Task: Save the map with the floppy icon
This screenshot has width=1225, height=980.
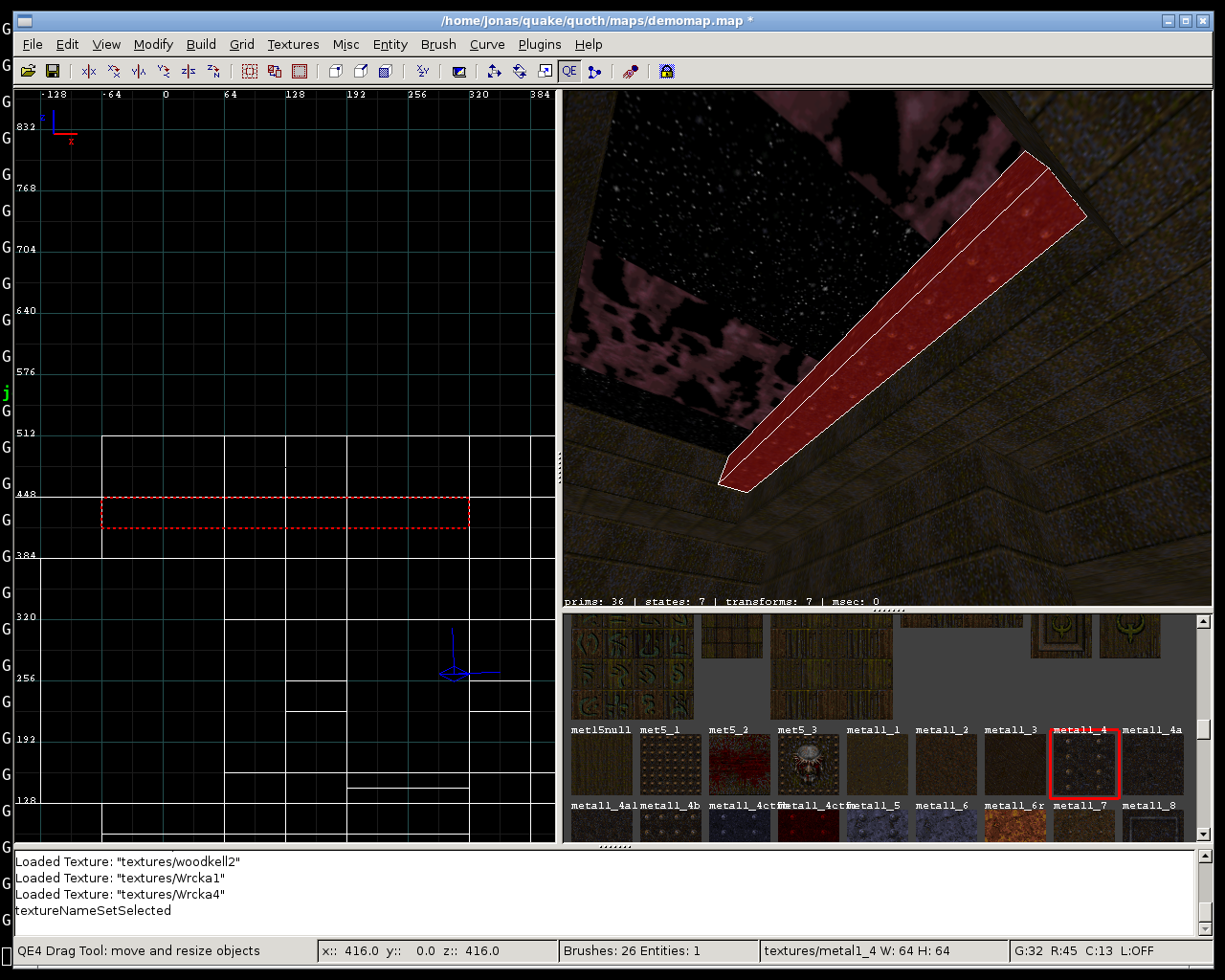Action: coord(53,71)
